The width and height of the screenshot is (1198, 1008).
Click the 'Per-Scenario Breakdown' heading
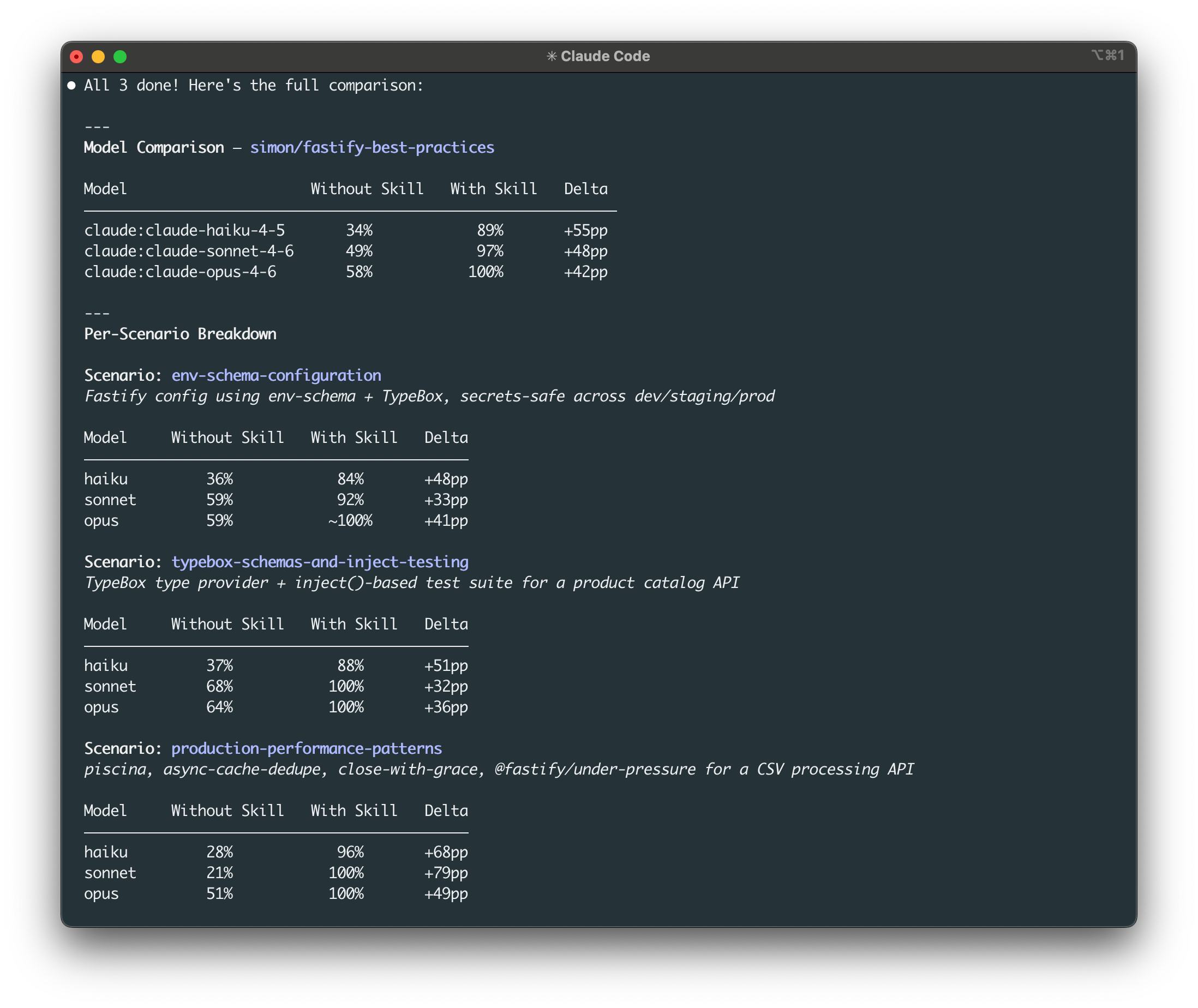pos(180,334)
